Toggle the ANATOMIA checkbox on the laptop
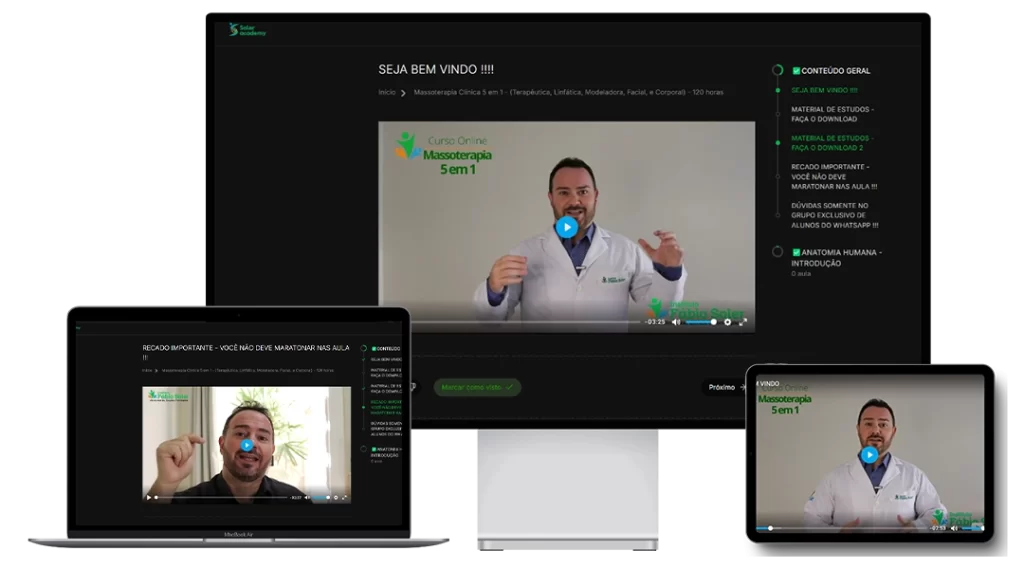 [374, 449]
